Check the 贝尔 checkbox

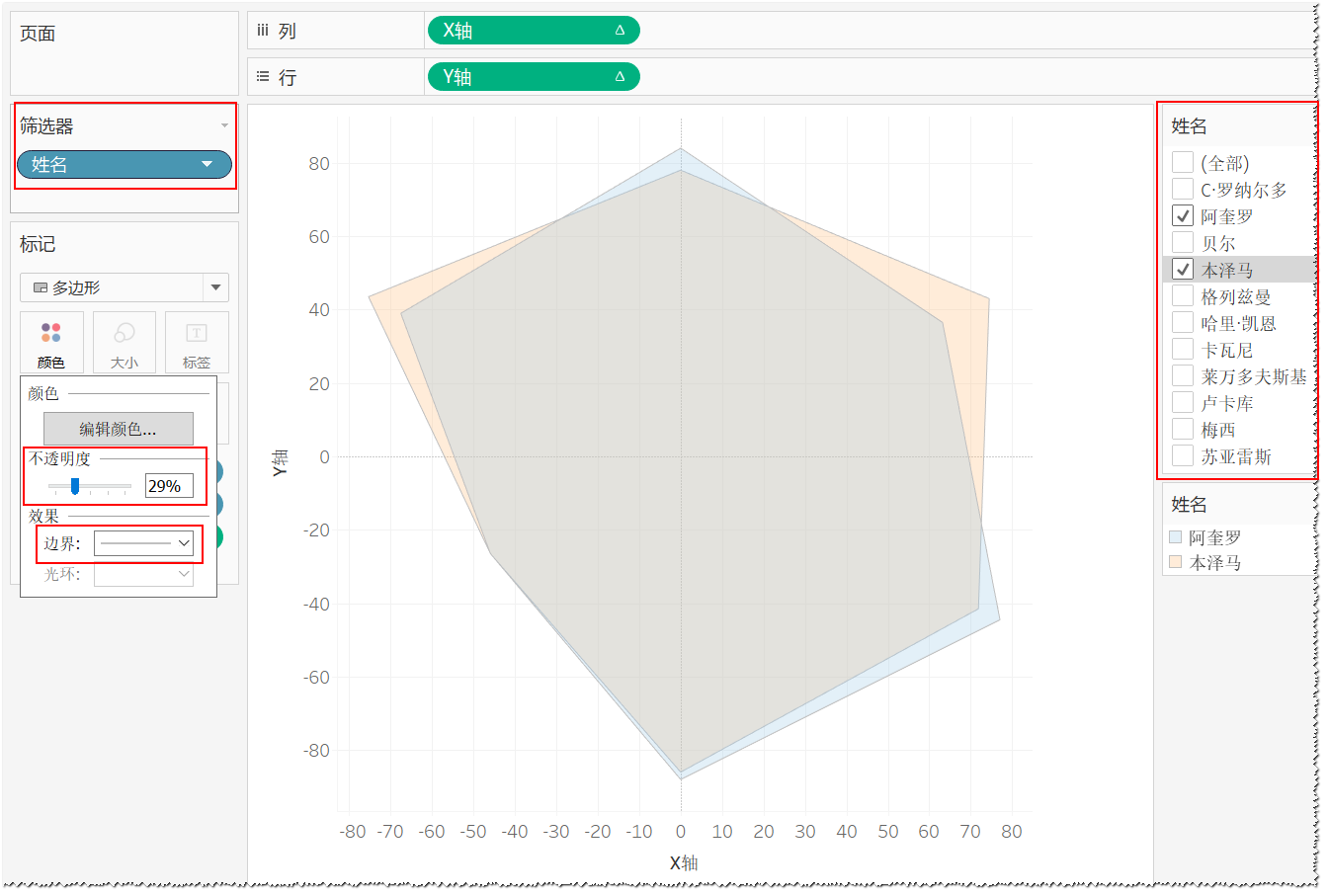(1182, 242)
